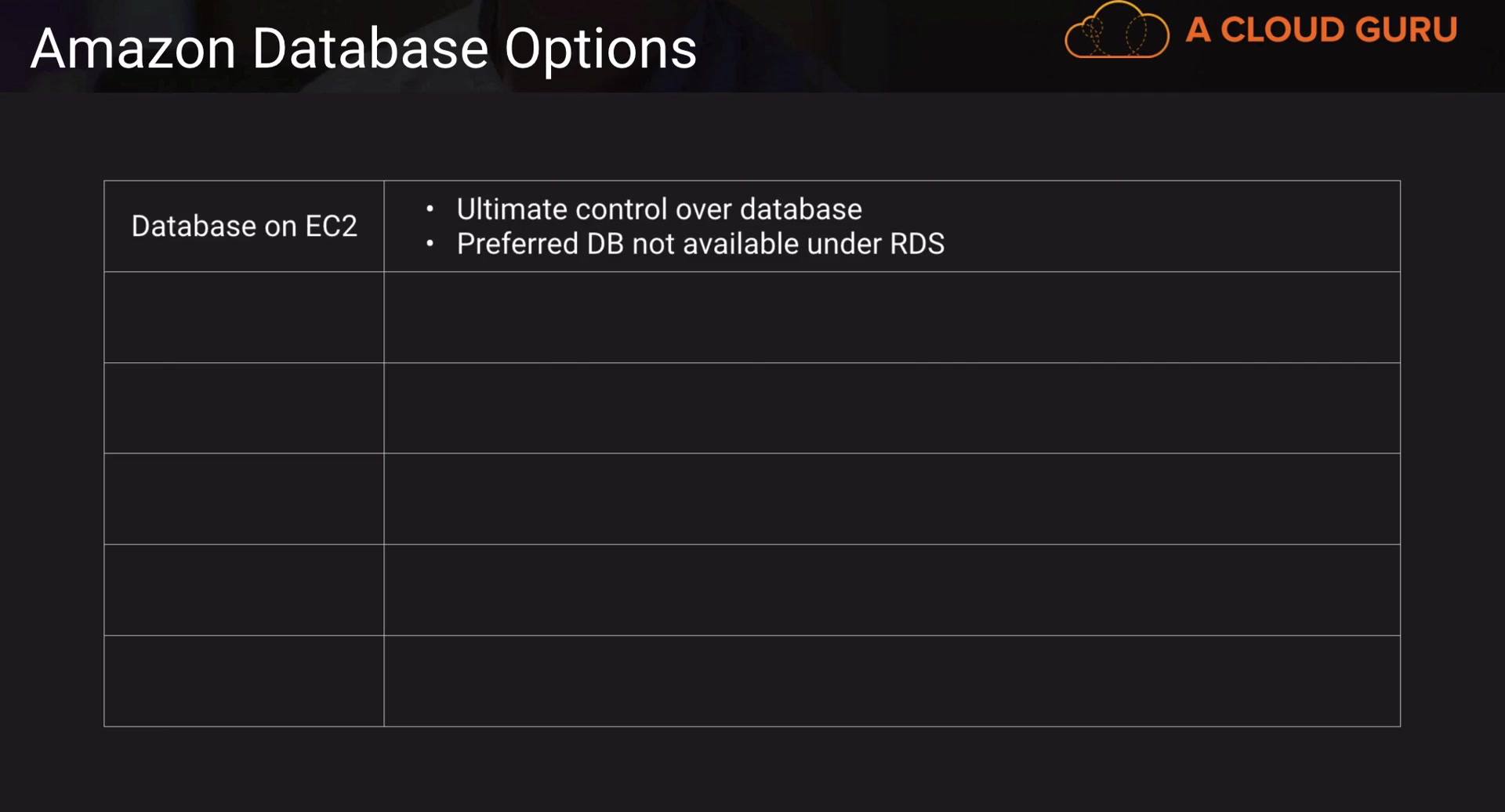The width and height of the screenshot is (1505, 812).
Task: Click the word "Options" in the slide title
Action: tap(600, 50)
